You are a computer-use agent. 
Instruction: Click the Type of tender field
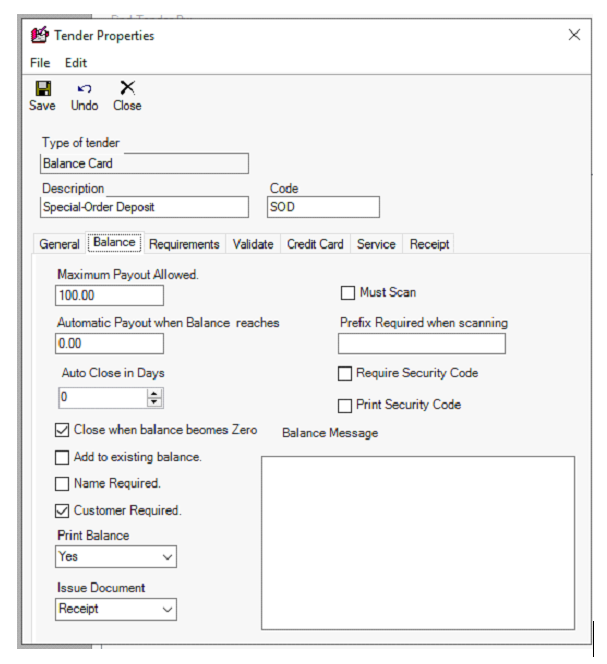[x=144, y=163]
